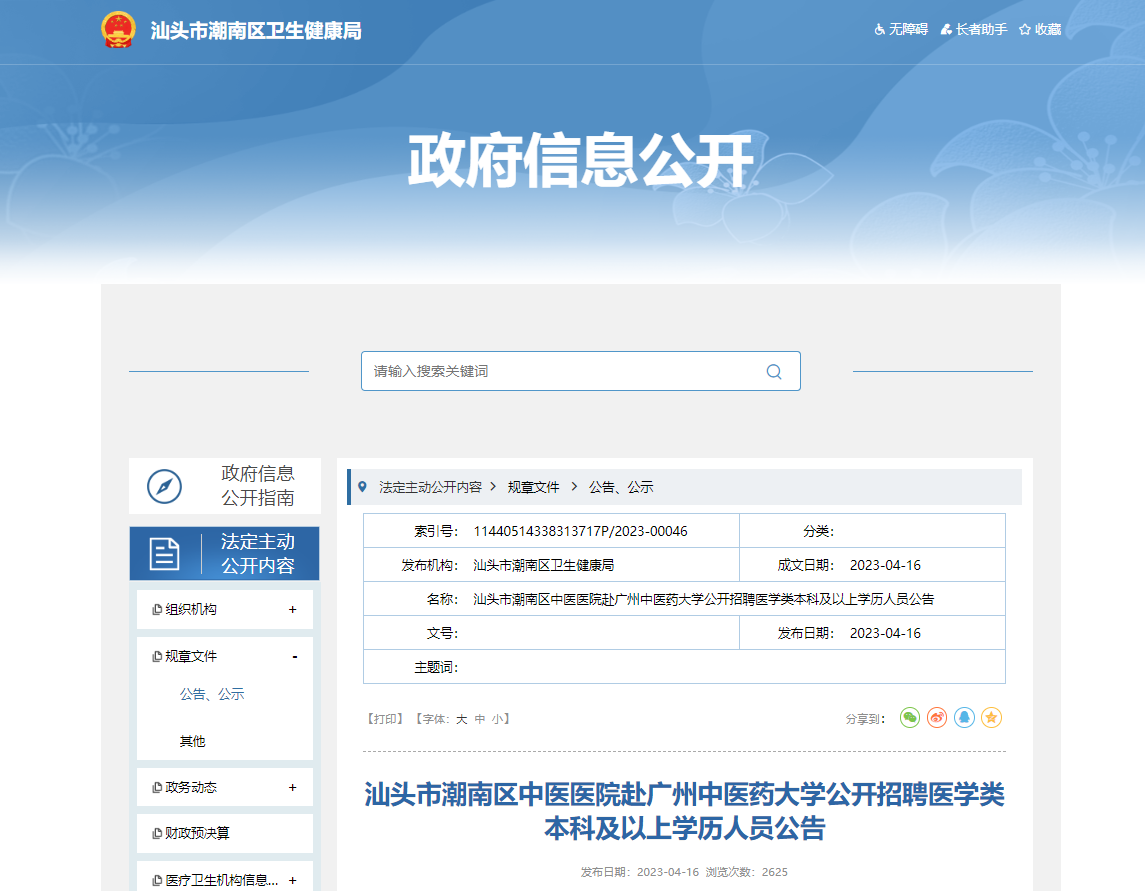Screen dimensions: 1145x891
Task: Open 政务动态 sidebar item
Action: [191, 787]
